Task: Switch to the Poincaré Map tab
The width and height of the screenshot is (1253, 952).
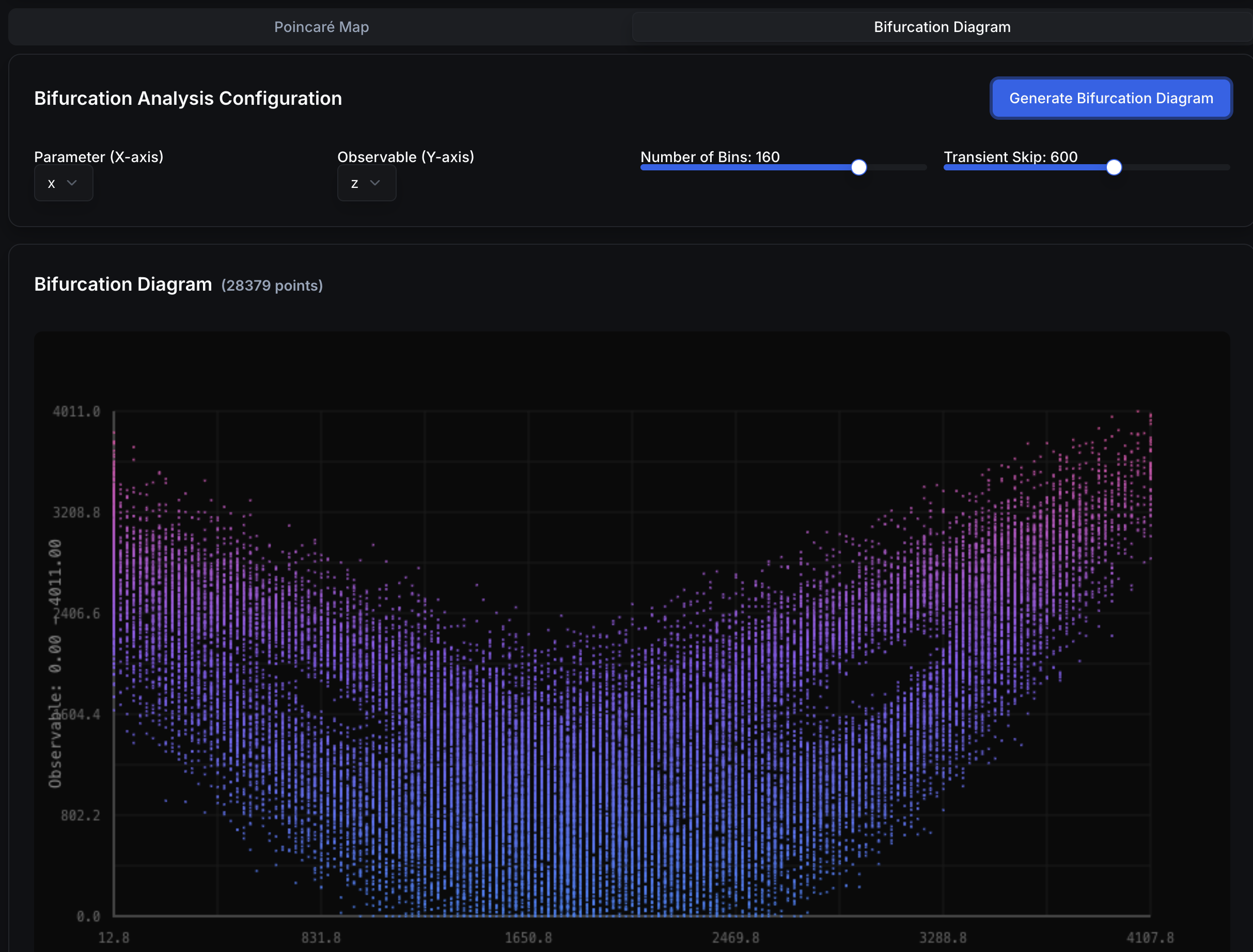Action: [321, 27]
